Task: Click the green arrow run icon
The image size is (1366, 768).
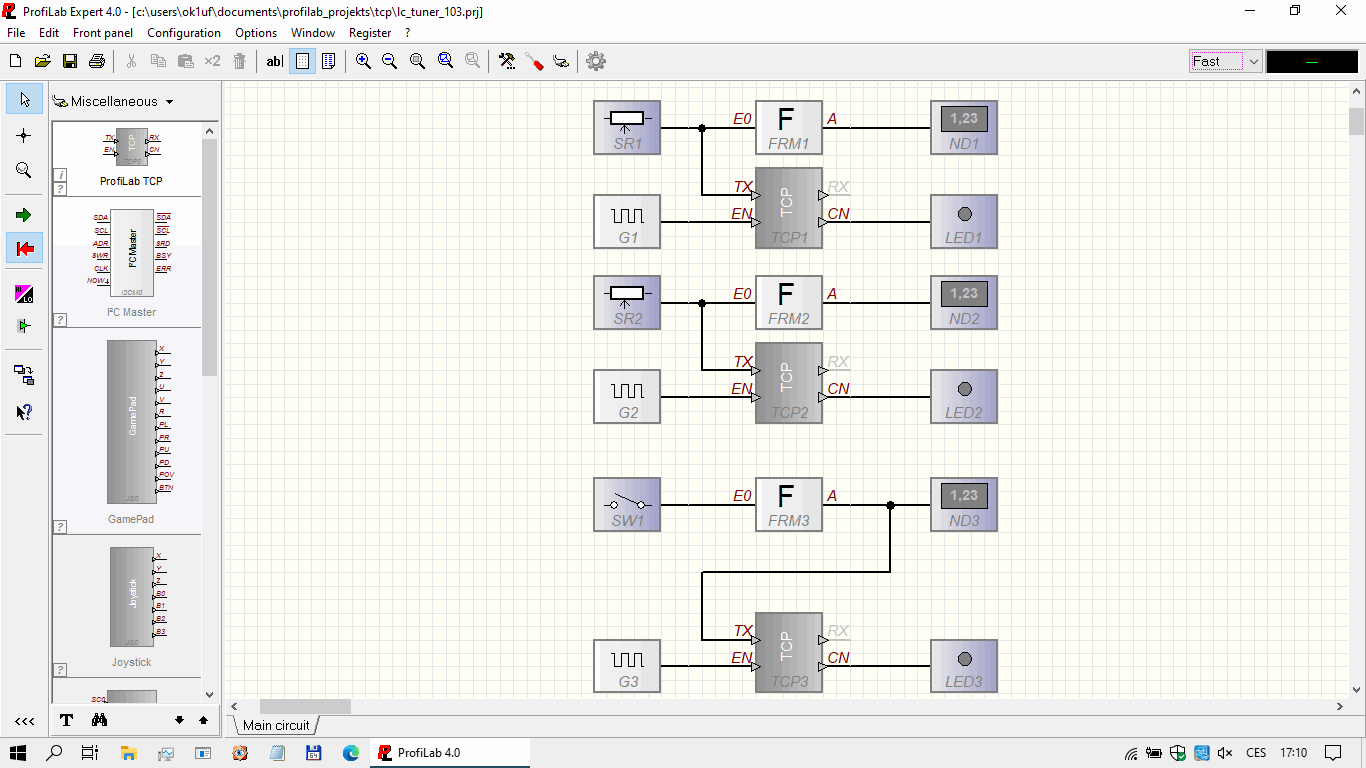Action: click(24, 215)
